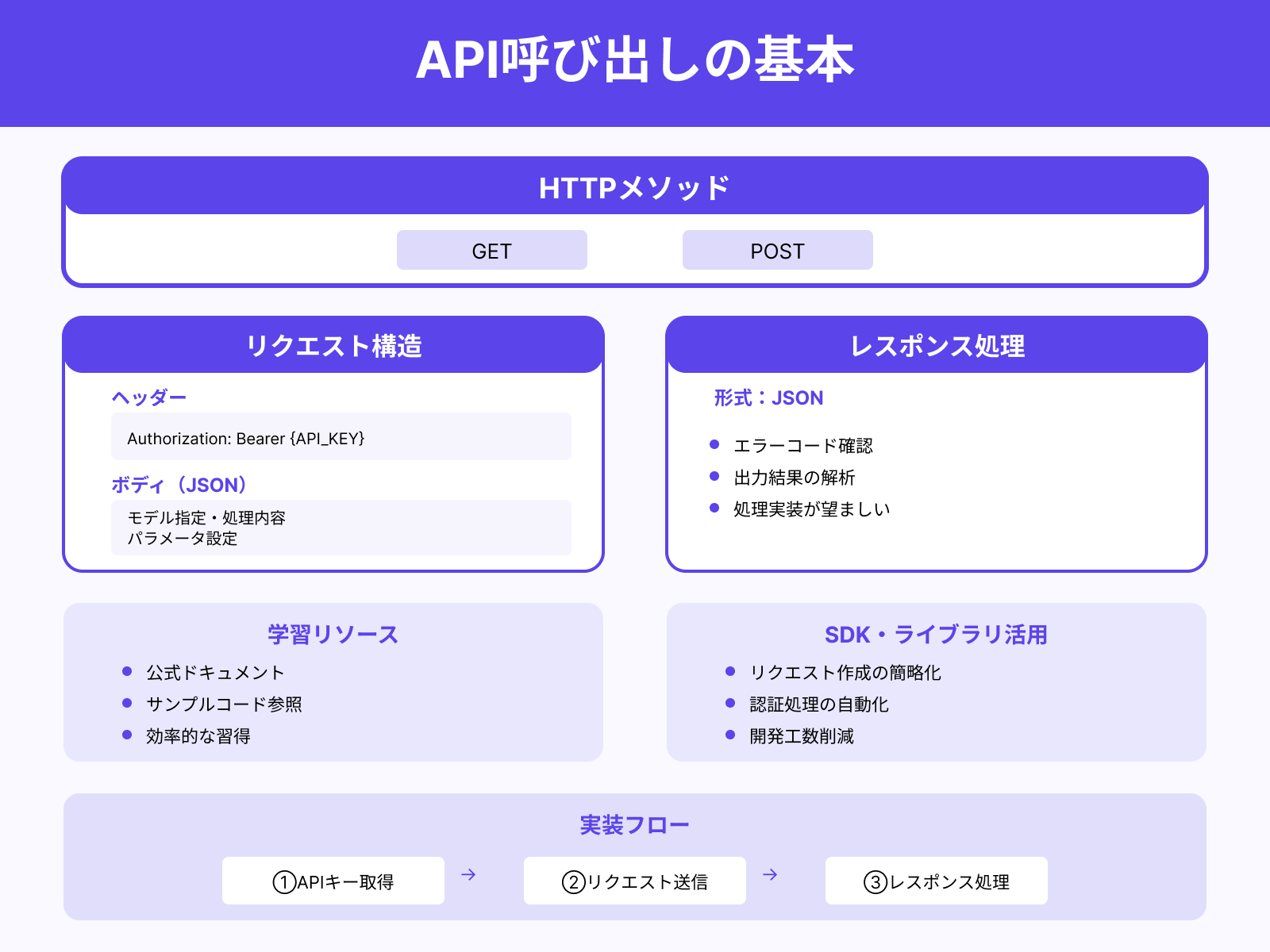Toggle the 形式：JSON option
The width and height of the screenshot is (1270, 952).
[x=768, y=397]
